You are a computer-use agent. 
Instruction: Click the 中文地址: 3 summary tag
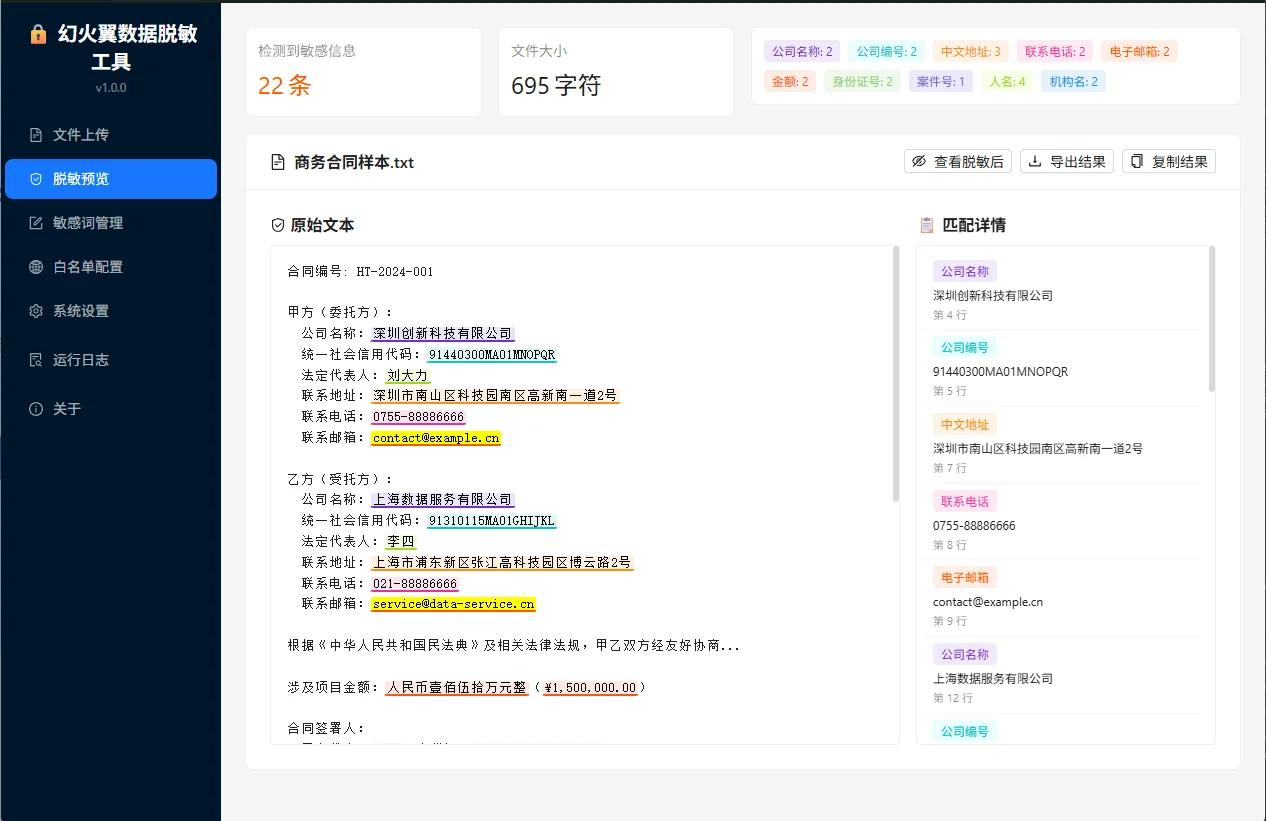(x=970, y=51)
